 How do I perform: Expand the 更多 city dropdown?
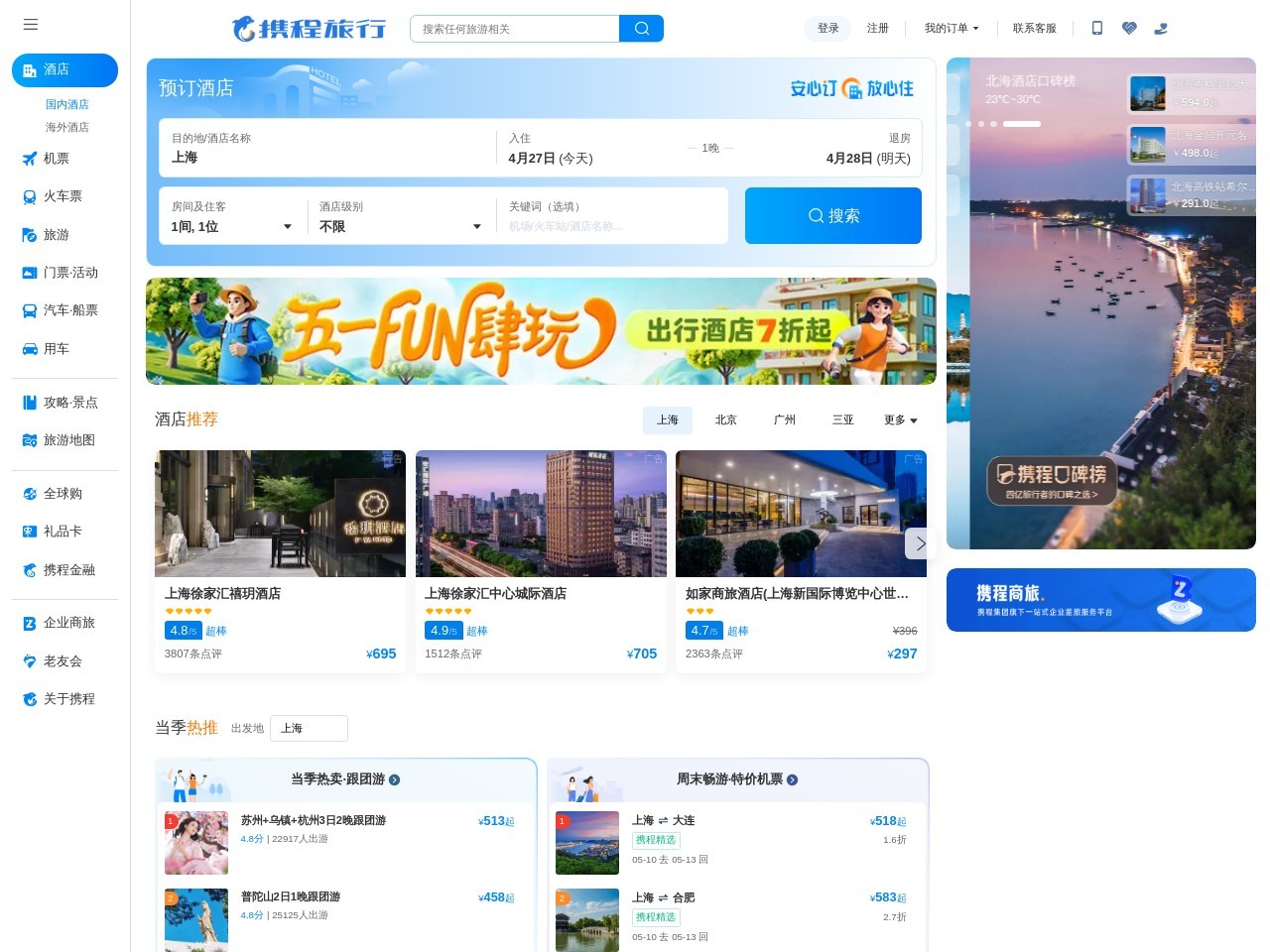pos(899,419)
